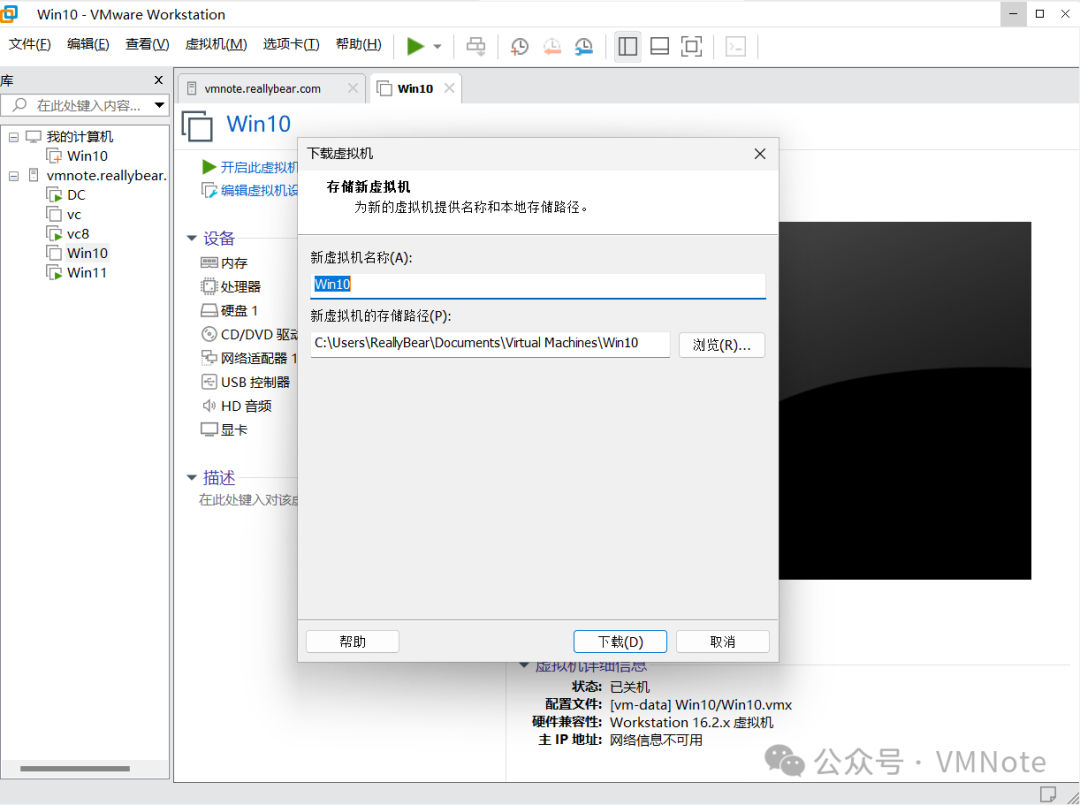Click 编辑虚拟机设置 link

[259, 191]
